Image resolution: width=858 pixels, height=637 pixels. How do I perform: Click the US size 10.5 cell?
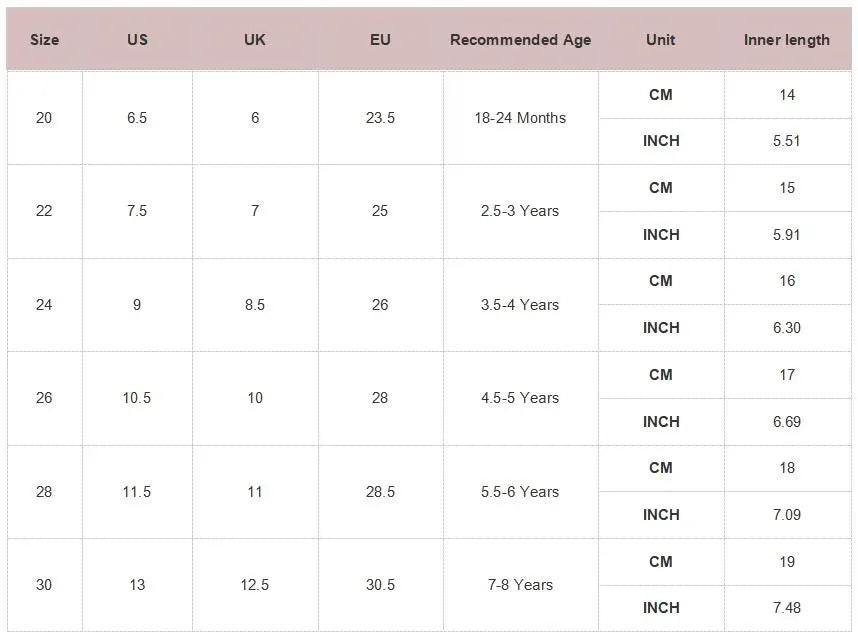(x=137, y=398)
